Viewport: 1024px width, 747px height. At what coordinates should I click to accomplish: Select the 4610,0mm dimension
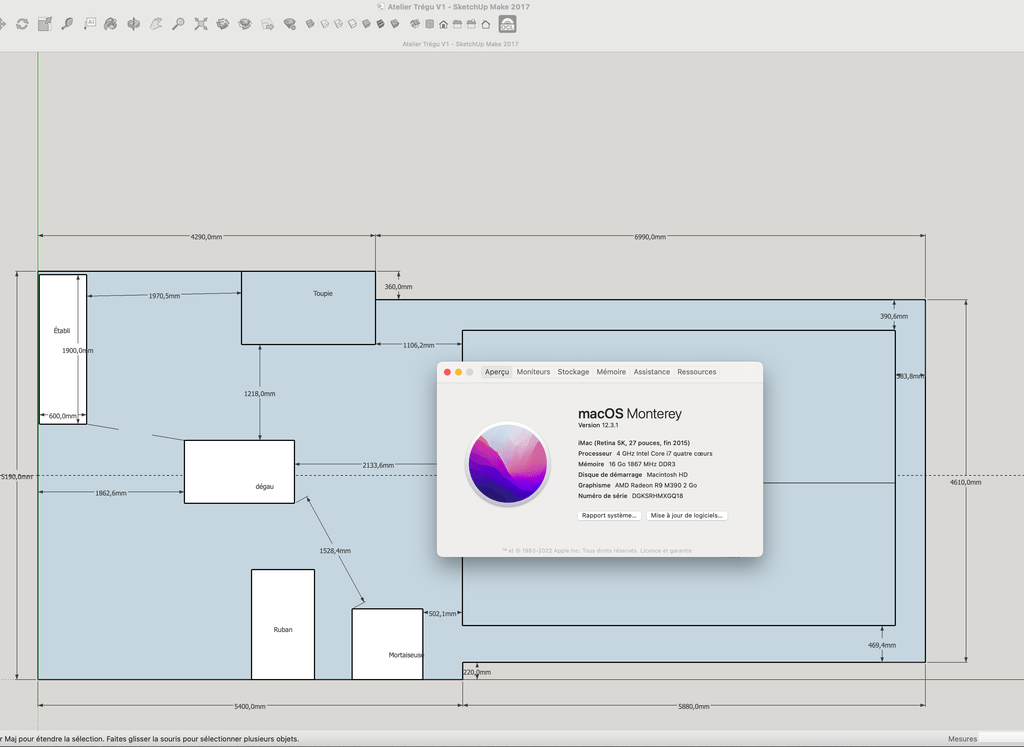tap(965, 482)
